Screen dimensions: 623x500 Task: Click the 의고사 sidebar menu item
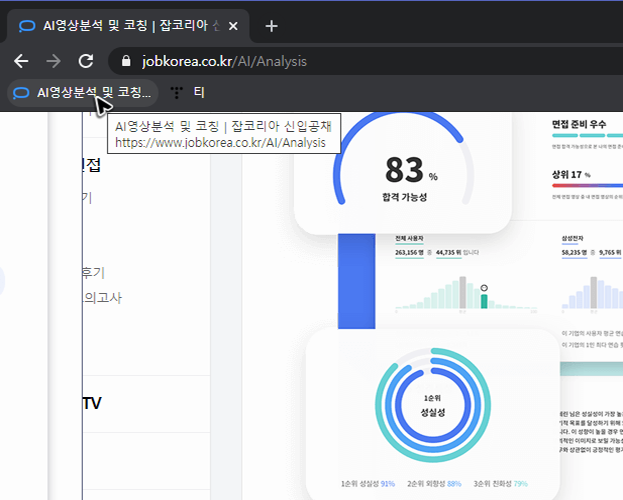(103, 298)
